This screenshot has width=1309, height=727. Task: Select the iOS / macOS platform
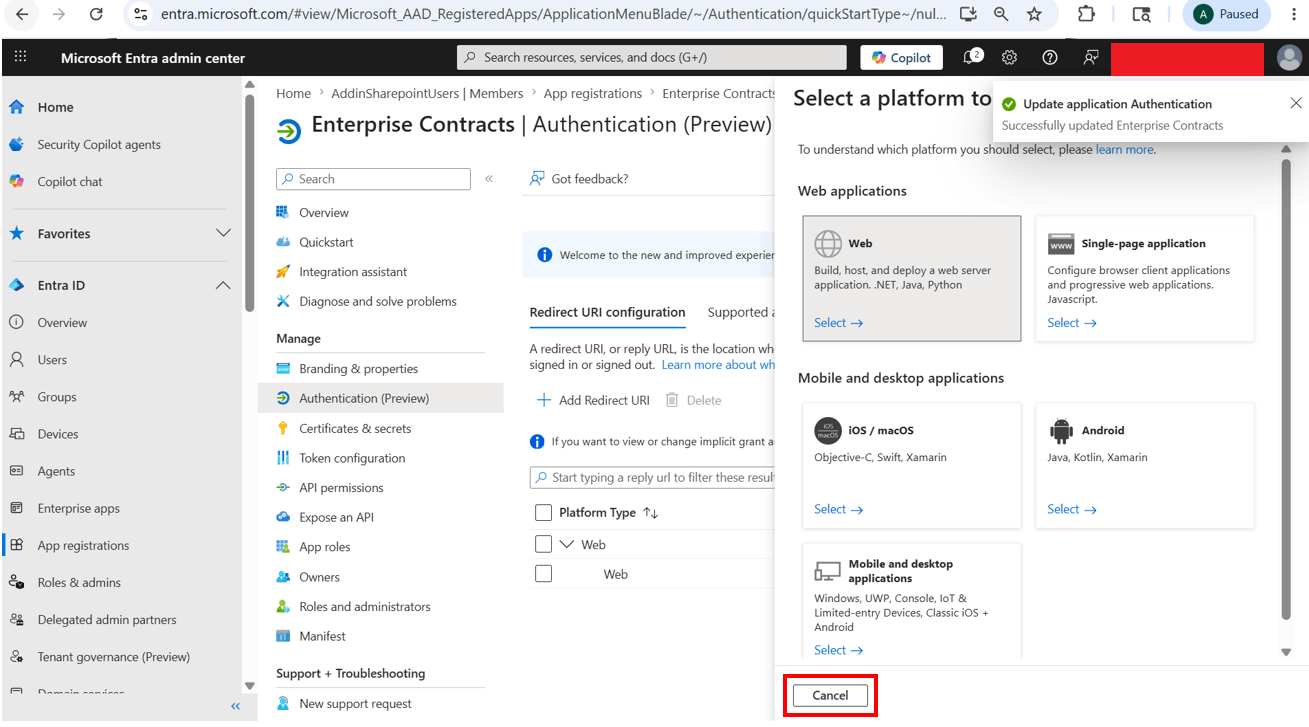911,466
